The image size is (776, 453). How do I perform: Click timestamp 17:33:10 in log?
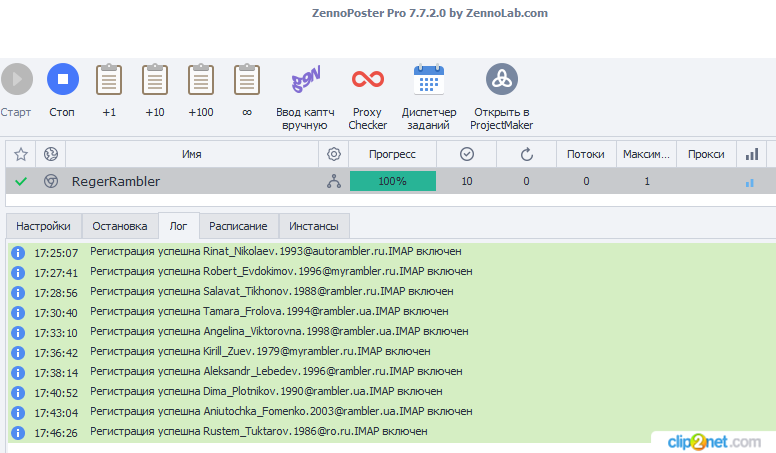click(56, 333)
